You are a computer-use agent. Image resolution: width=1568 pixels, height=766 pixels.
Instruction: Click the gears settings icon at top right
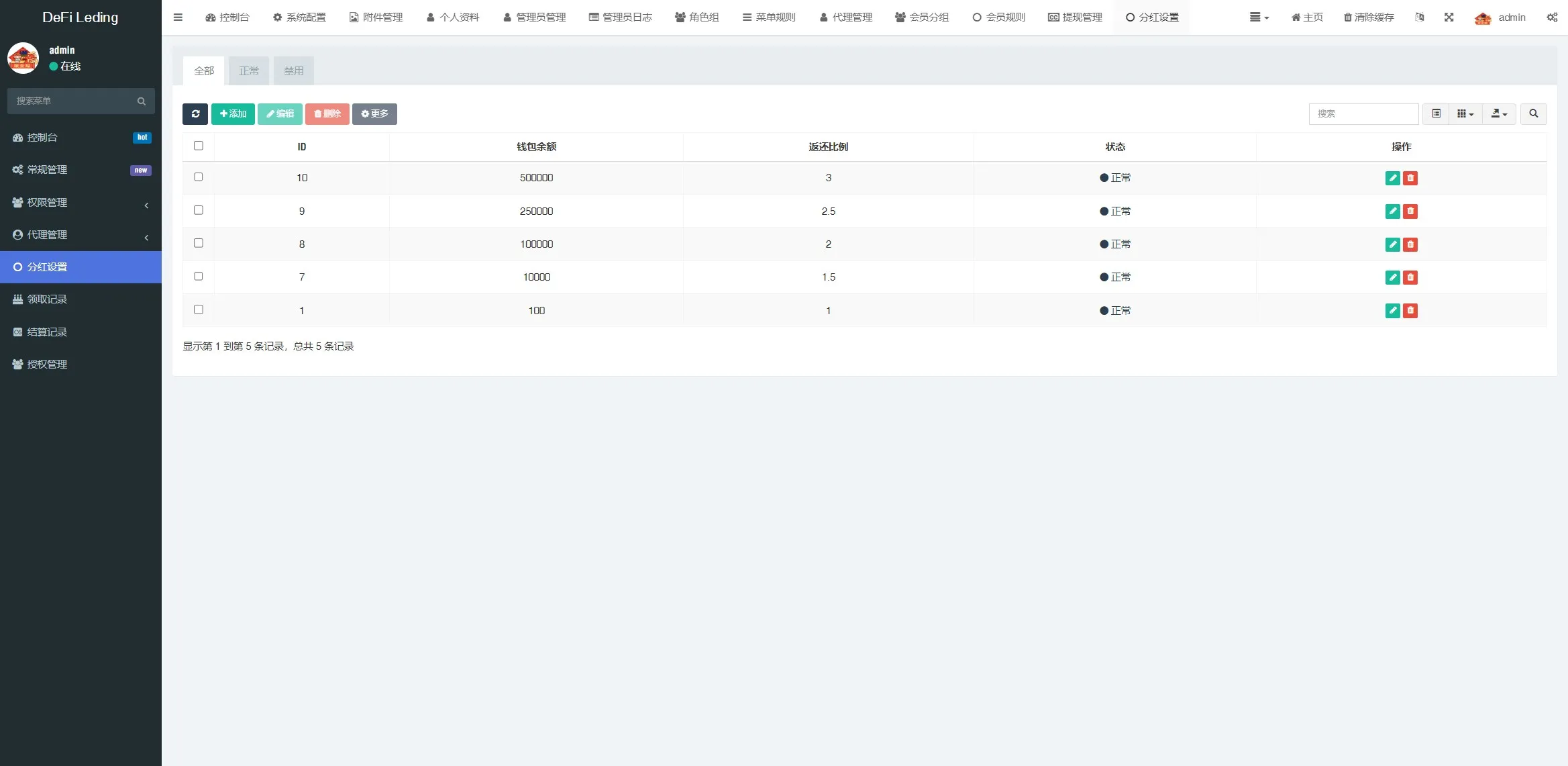pyautogui.click(x=1552, y=17)
